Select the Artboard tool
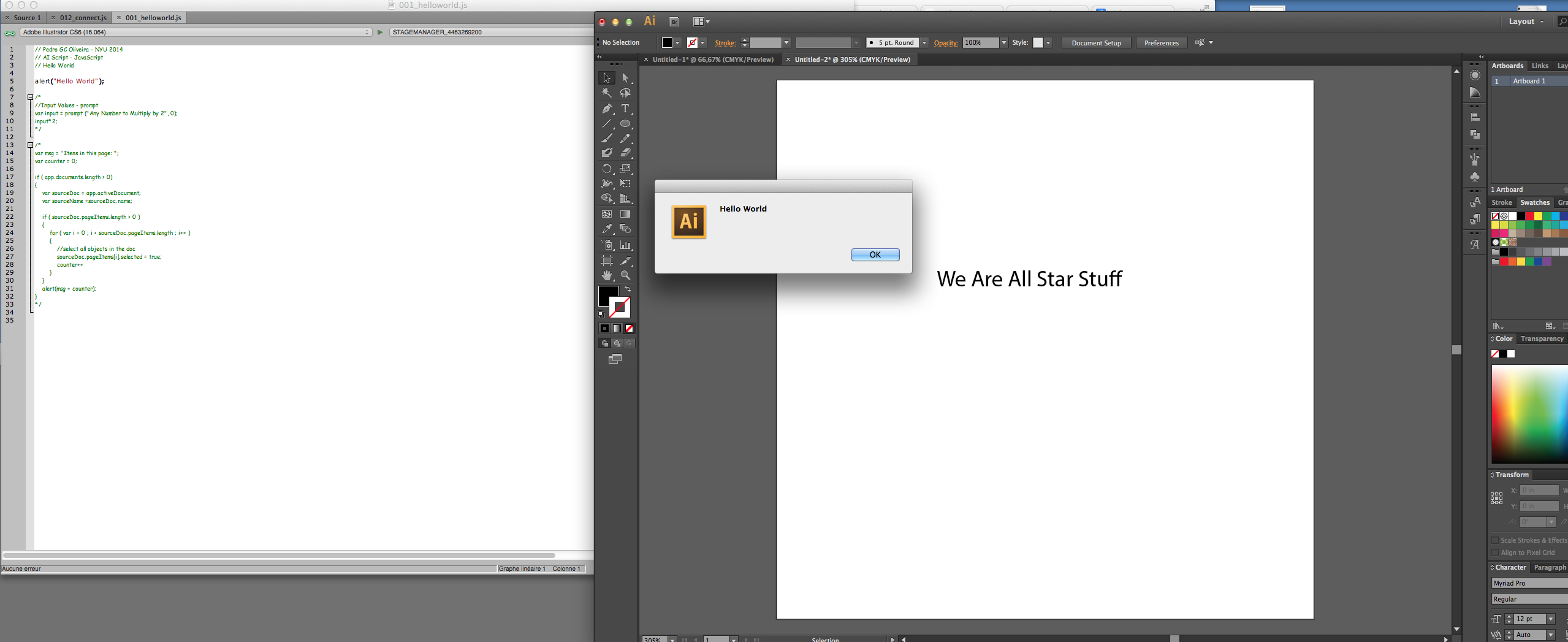The image size is (1568, 642). pos(606,261)
